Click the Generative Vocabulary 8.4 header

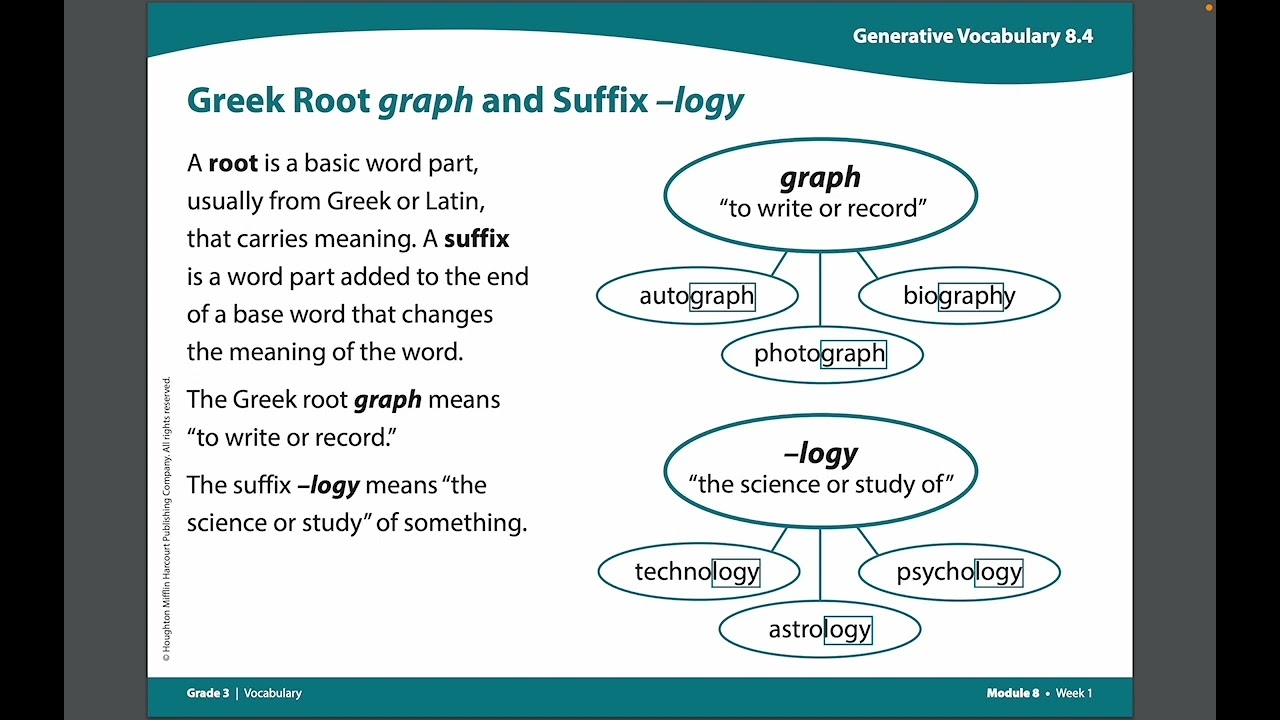[972, 36]
